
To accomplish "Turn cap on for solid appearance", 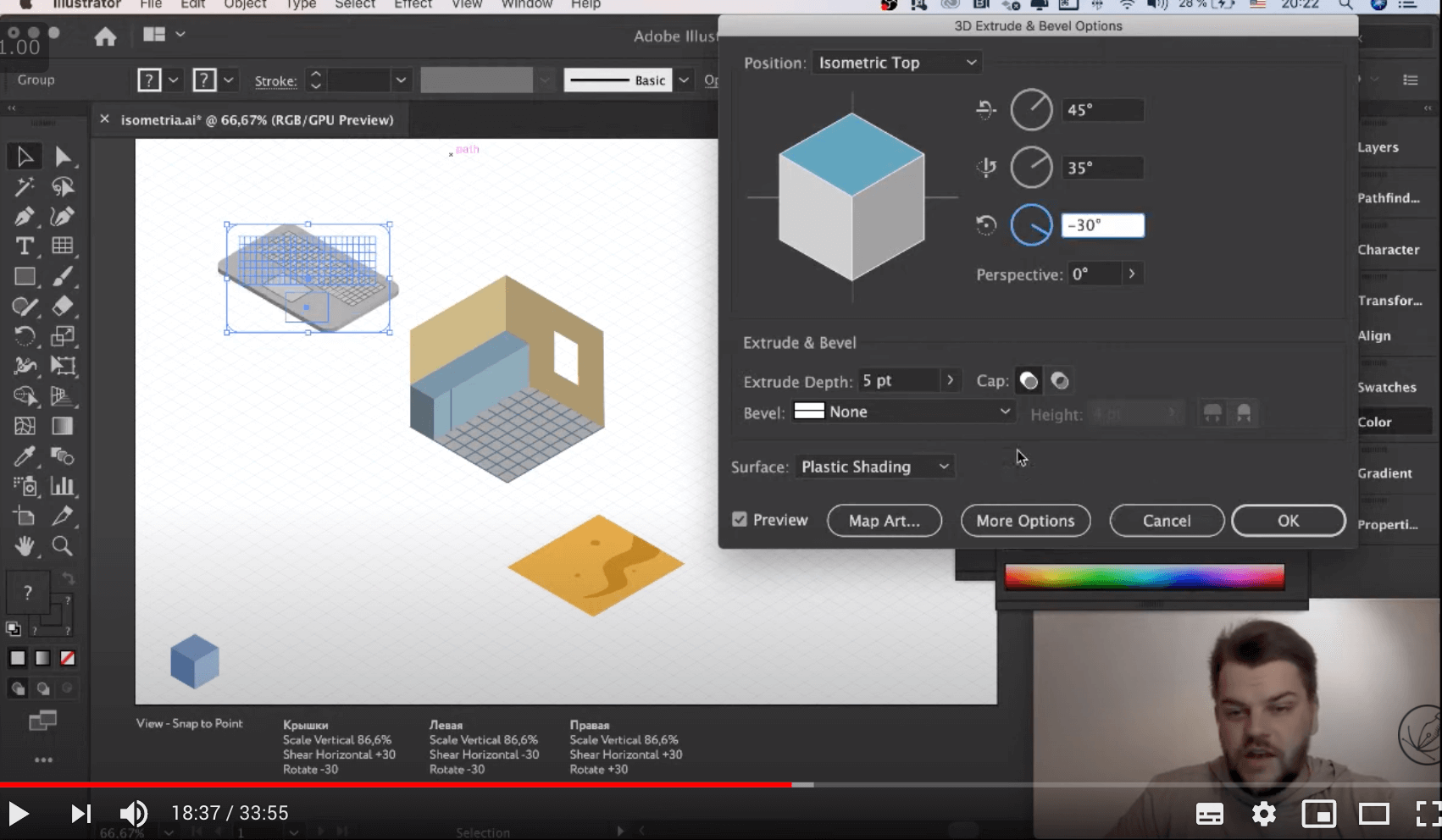I will coord(1029,381).
